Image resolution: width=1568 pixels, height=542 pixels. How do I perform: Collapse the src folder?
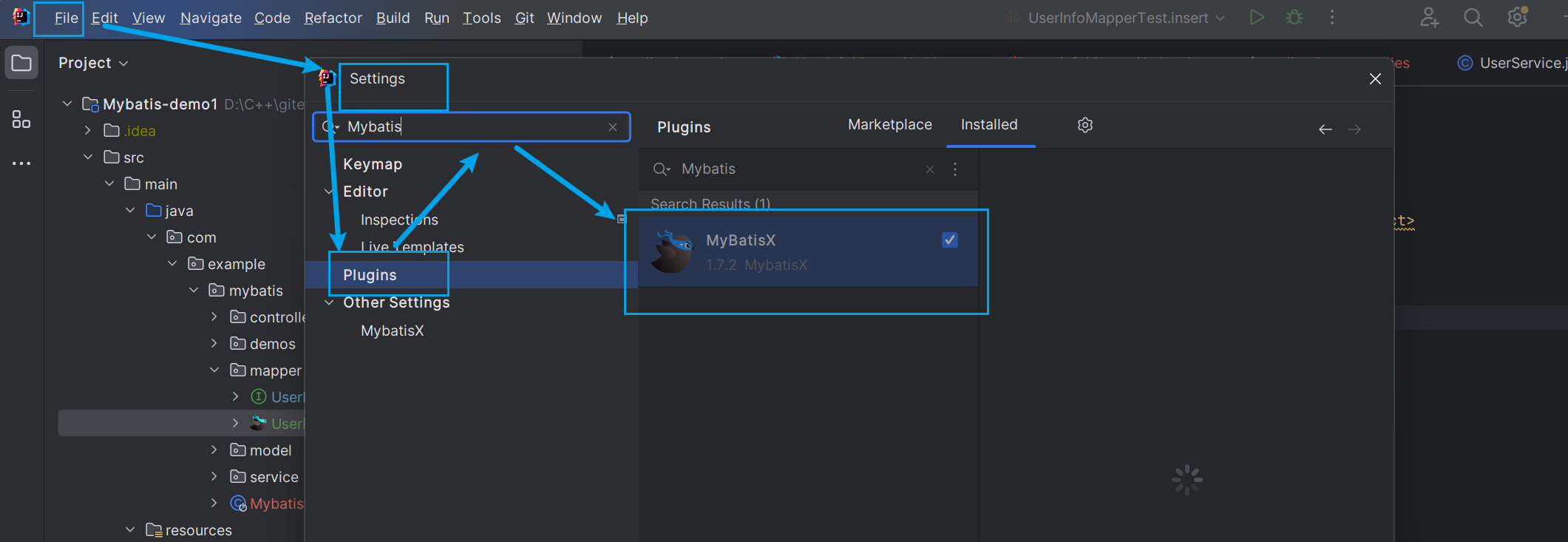click(x=88, y=157)
